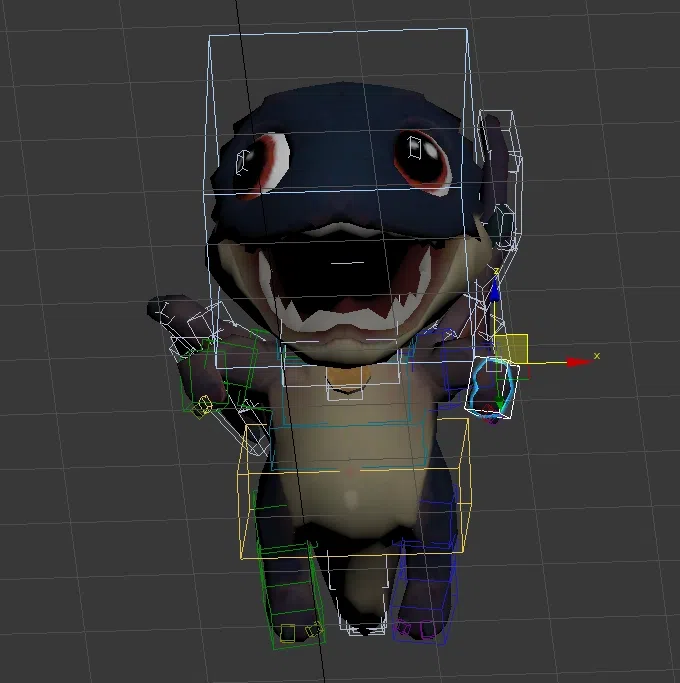Select the blue bone on the right leg

click(x=425, y=585)
